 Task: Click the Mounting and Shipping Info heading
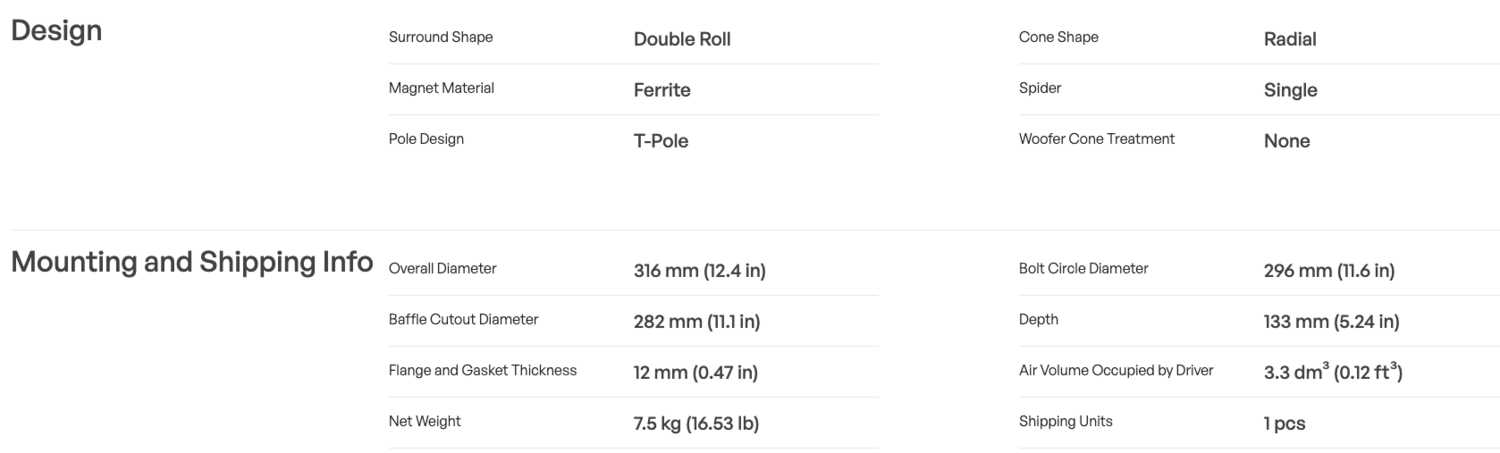pos(191,263)
